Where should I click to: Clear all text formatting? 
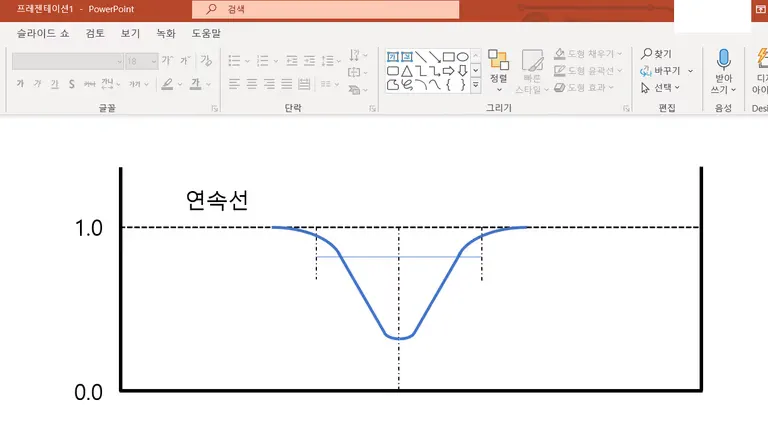click(206, 60)
